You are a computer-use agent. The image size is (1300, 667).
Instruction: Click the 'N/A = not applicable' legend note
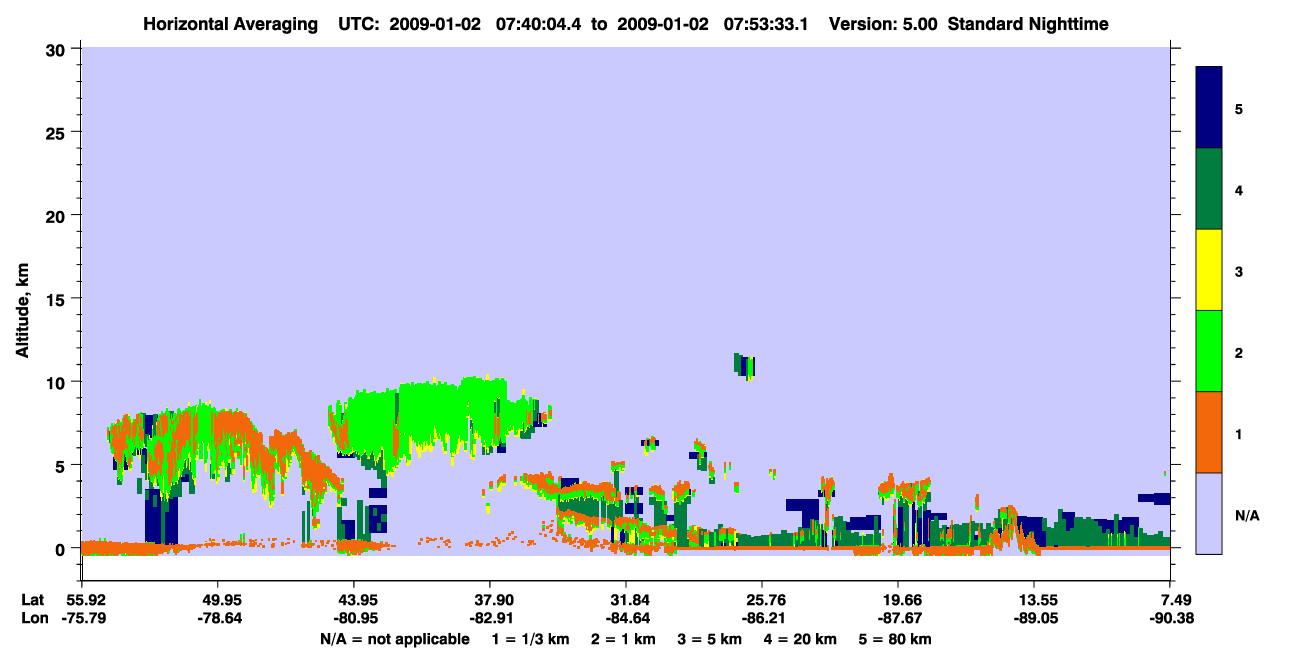pos(394,639)
